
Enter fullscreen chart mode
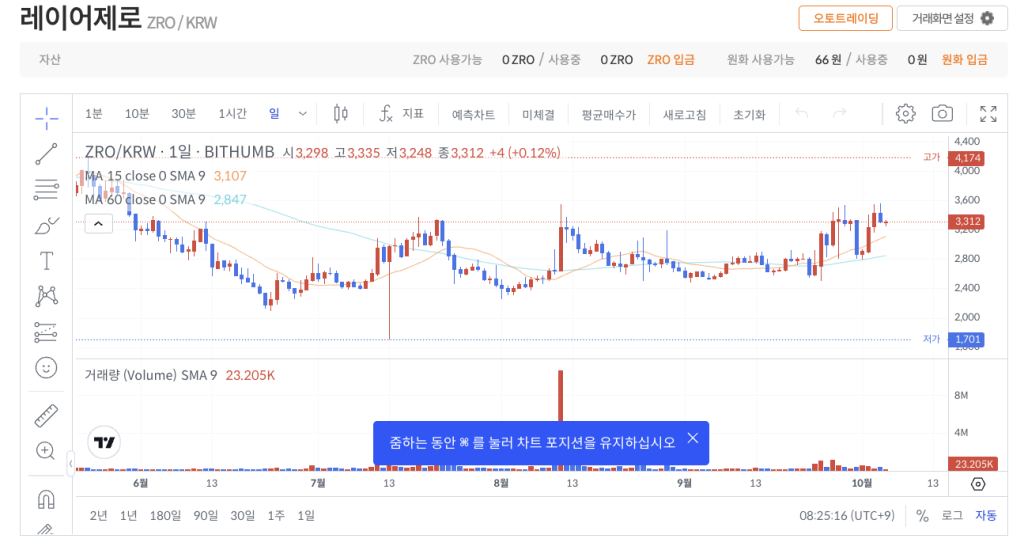(988, 114)
